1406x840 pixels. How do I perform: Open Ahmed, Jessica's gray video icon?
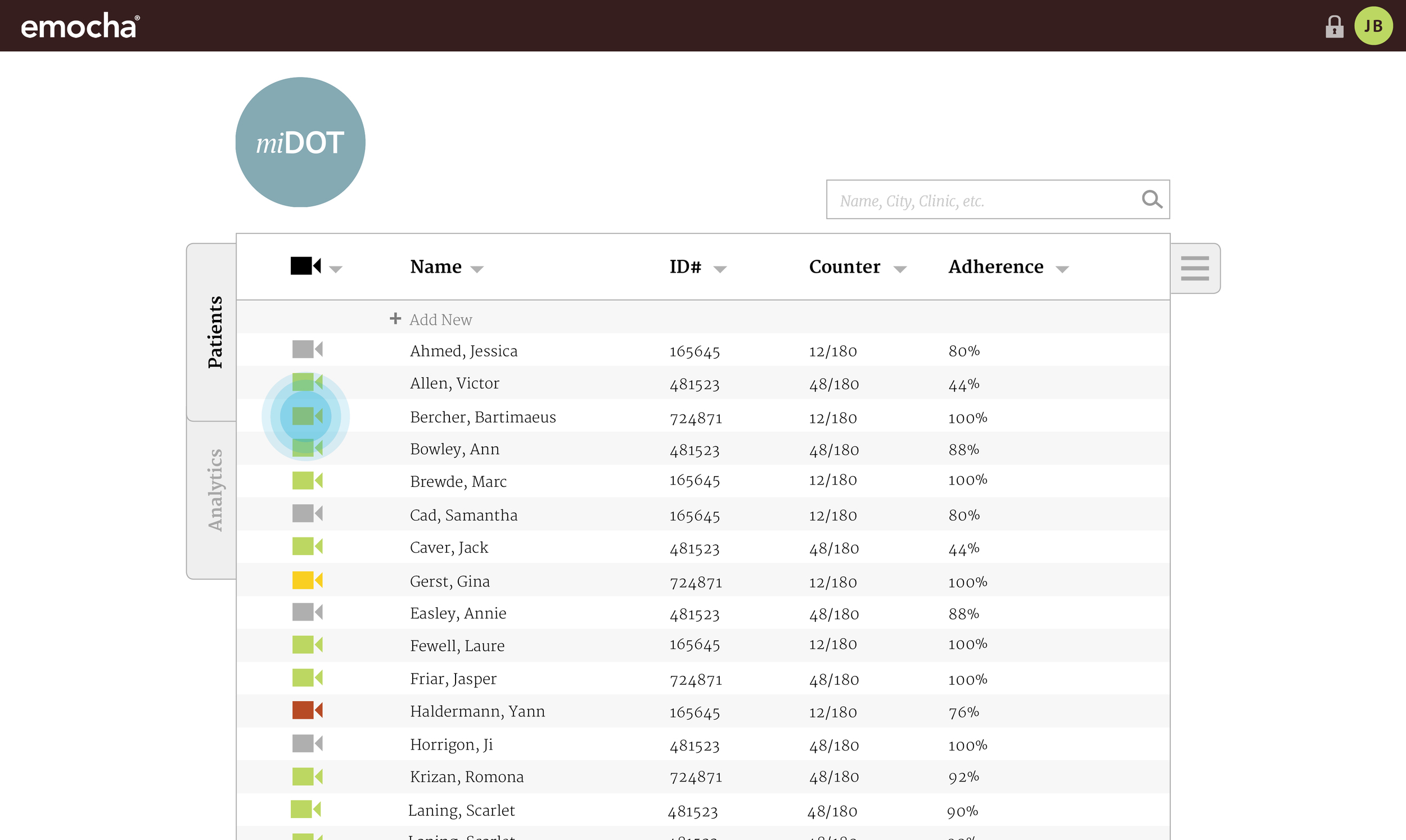coord(307,349)
